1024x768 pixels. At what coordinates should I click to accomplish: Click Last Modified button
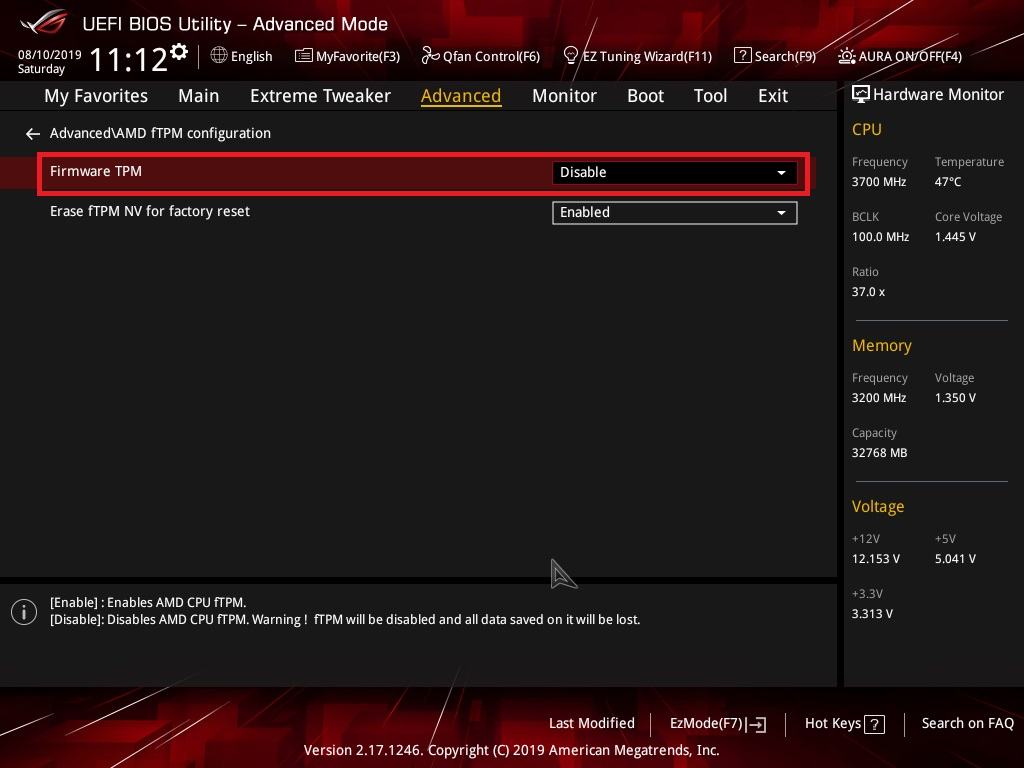592,724
